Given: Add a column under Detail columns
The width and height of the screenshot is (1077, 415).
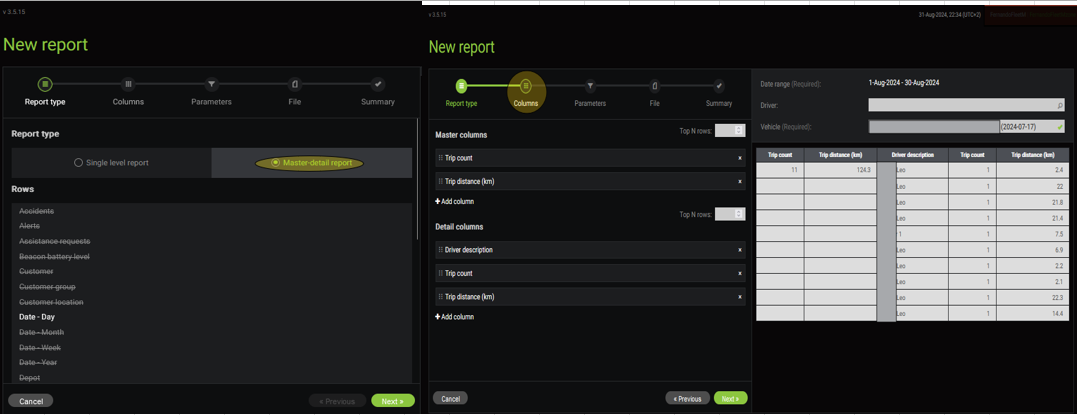Looking at the screenshot, I should 455,317.
